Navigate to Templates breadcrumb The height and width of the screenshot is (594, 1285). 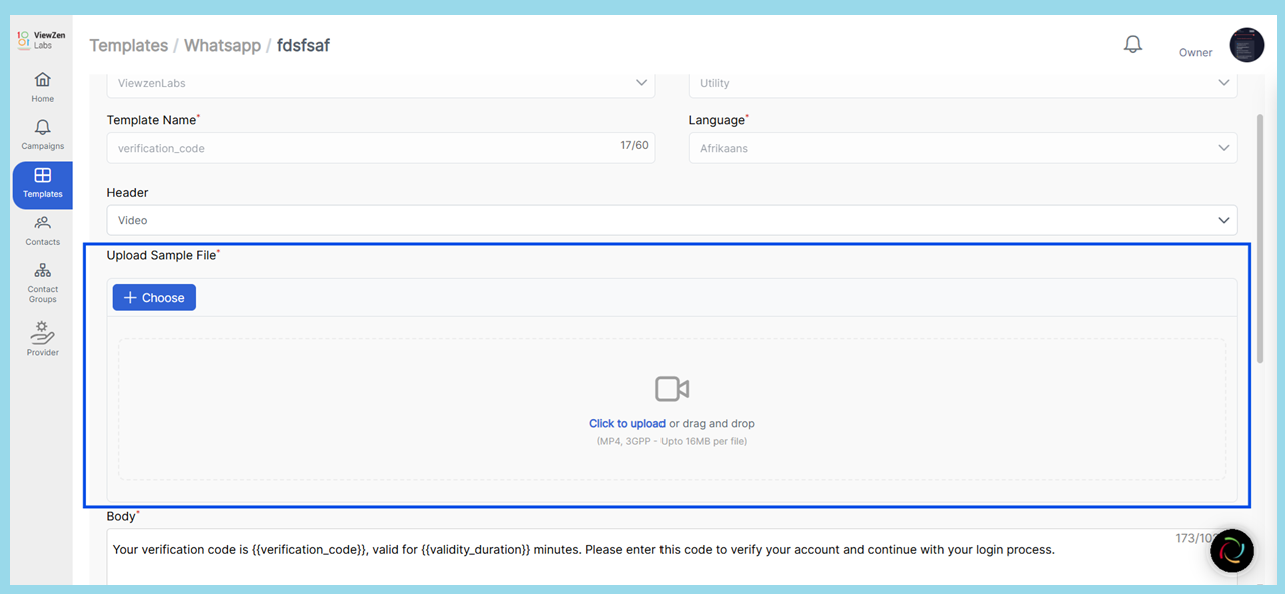coord(128,45)
